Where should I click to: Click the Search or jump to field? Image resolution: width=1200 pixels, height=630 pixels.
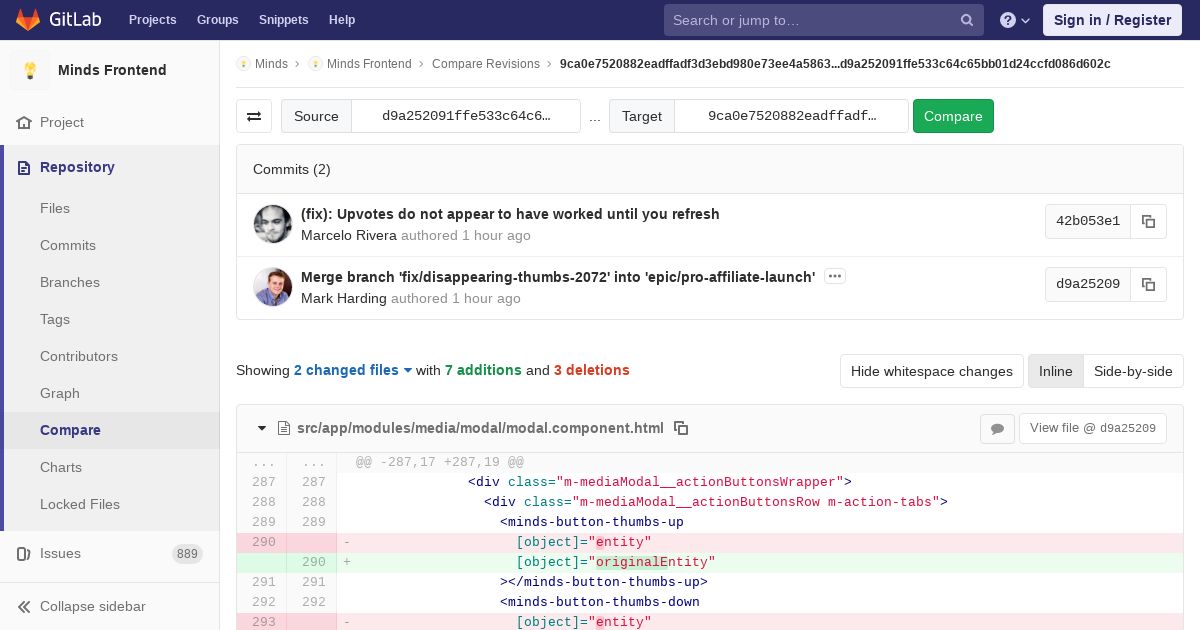pos(810,20)
